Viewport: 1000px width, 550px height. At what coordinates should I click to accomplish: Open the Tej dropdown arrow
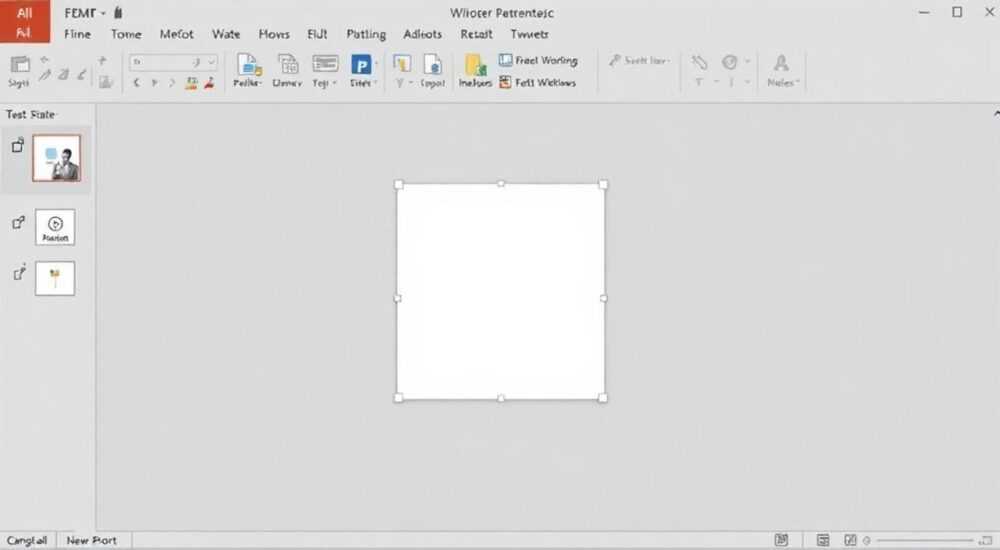[x=334, y=84]
